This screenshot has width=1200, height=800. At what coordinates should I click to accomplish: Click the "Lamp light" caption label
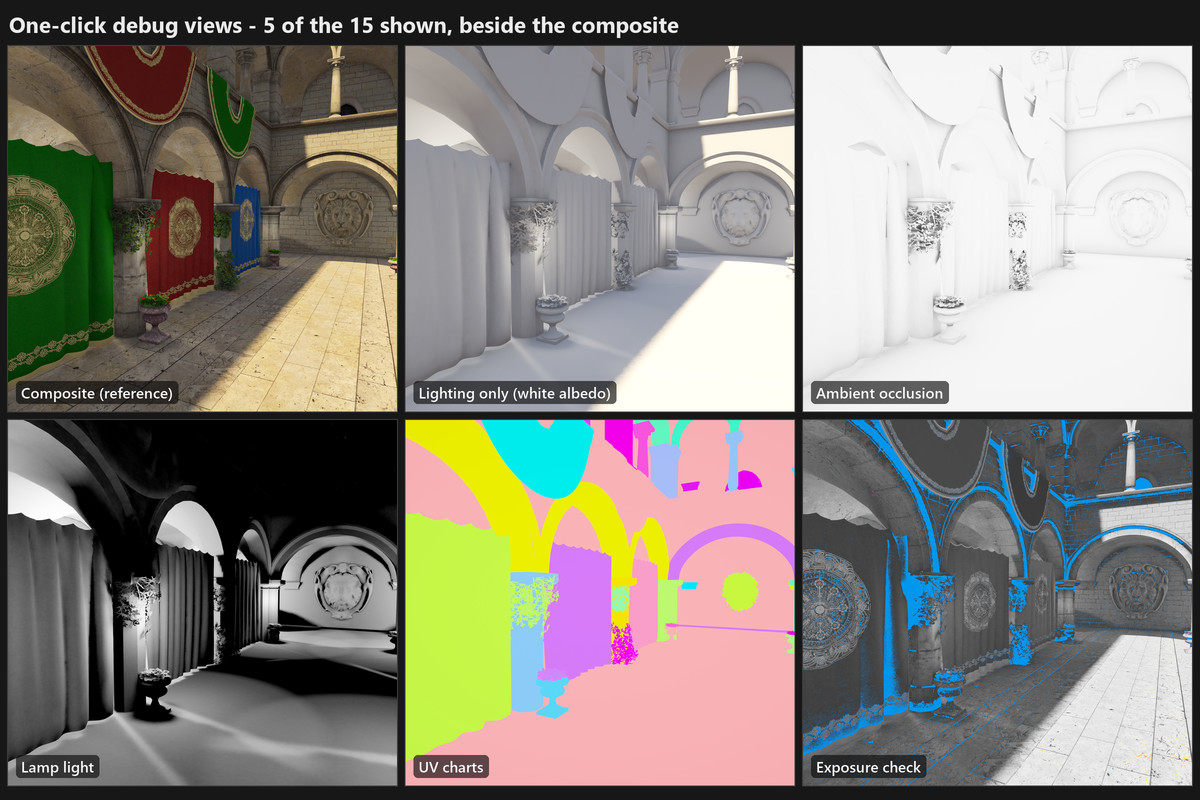tap(57, 768)
